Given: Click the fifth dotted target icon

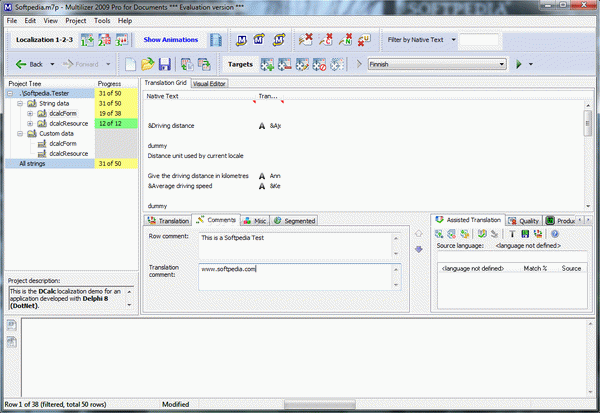Looking at the screenshot, I should (337, 64).
